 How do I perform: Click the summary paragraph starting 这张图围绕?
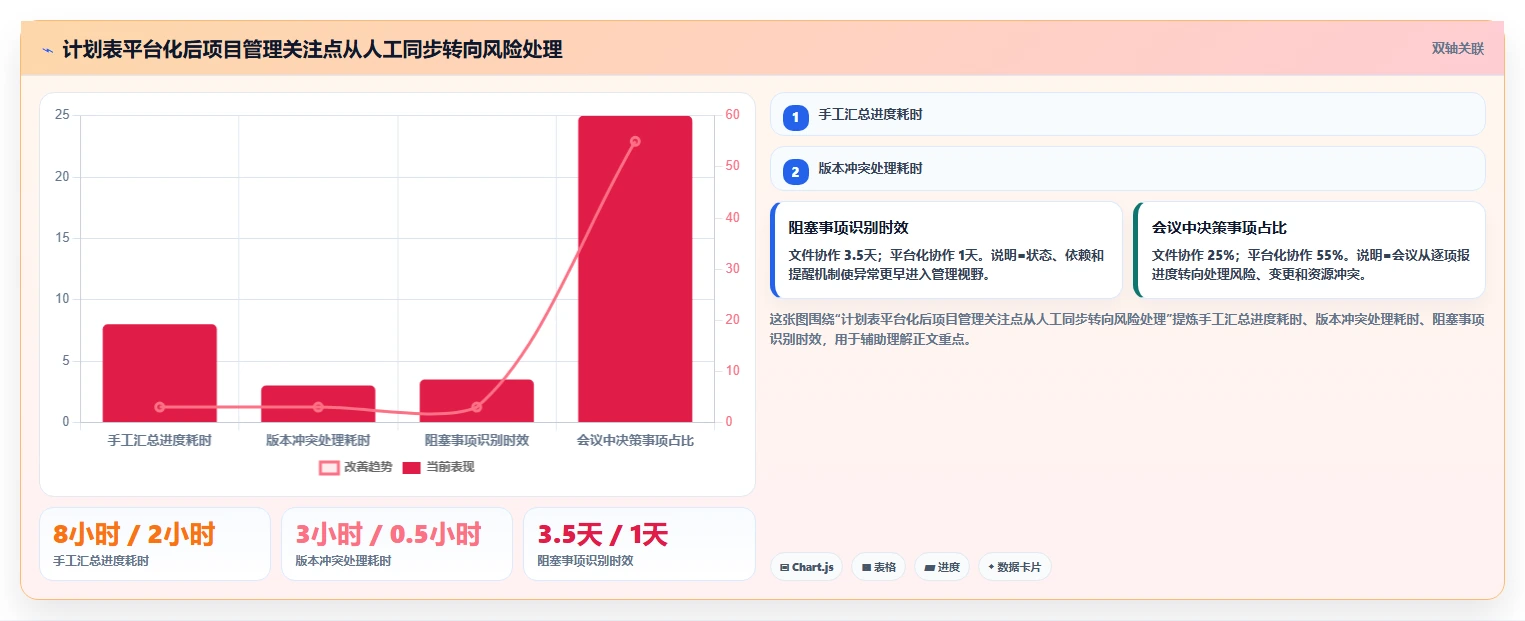(1127, 329)
